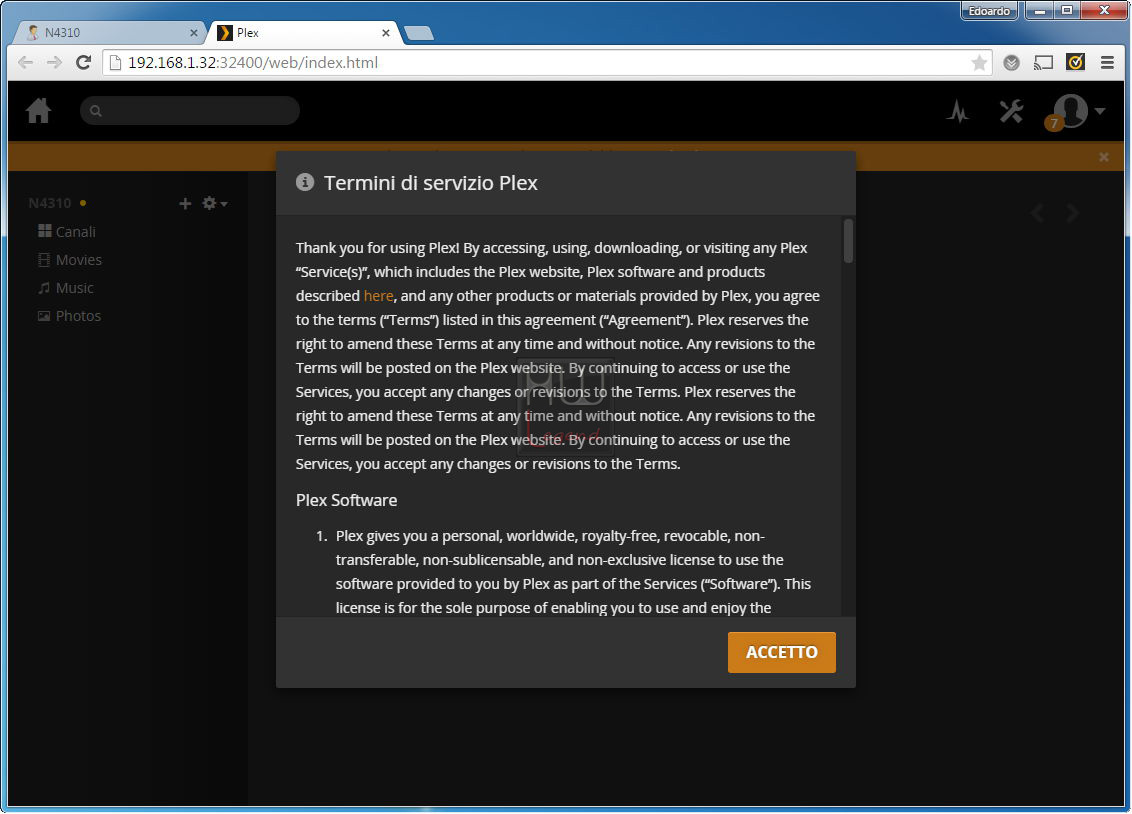This screenshot has height=814, width=1132.
Task: Click the Pocket extension icon
Action: [1011, 63]
